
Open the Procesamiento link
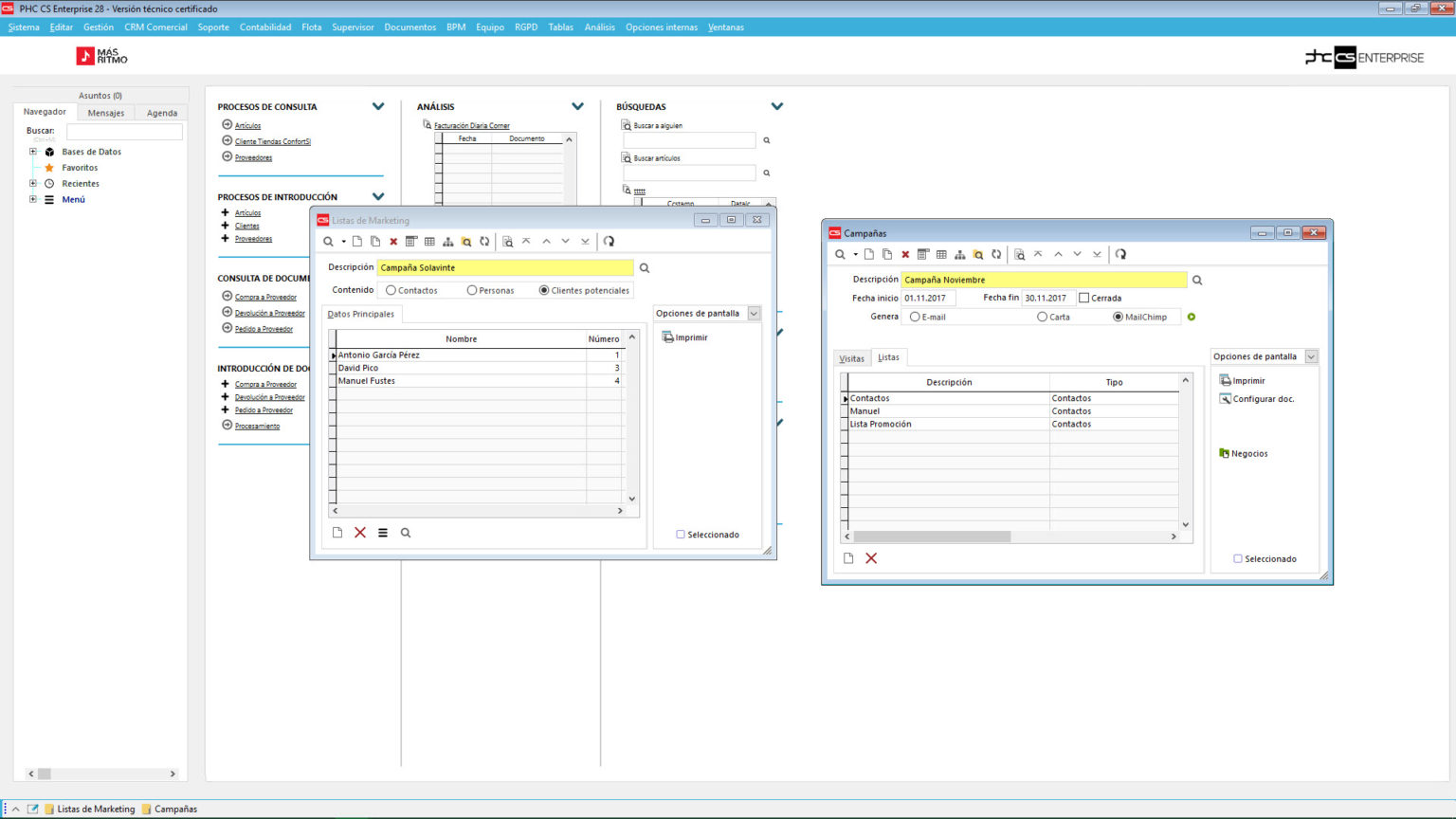pyautogui.click(x=258, y=427)
